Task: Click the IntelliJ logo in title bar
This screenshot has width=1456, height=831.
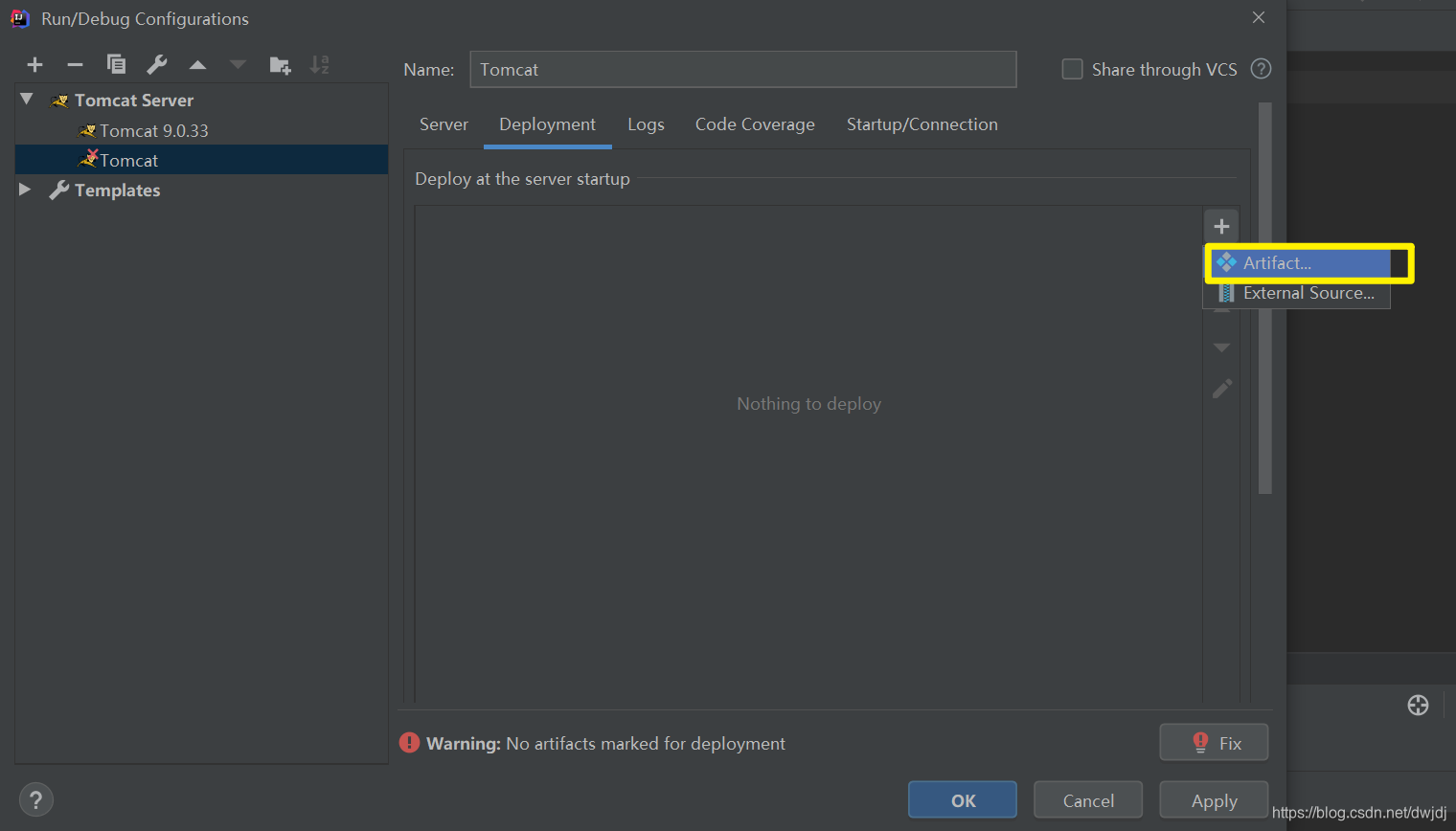Action: (20, 18)
